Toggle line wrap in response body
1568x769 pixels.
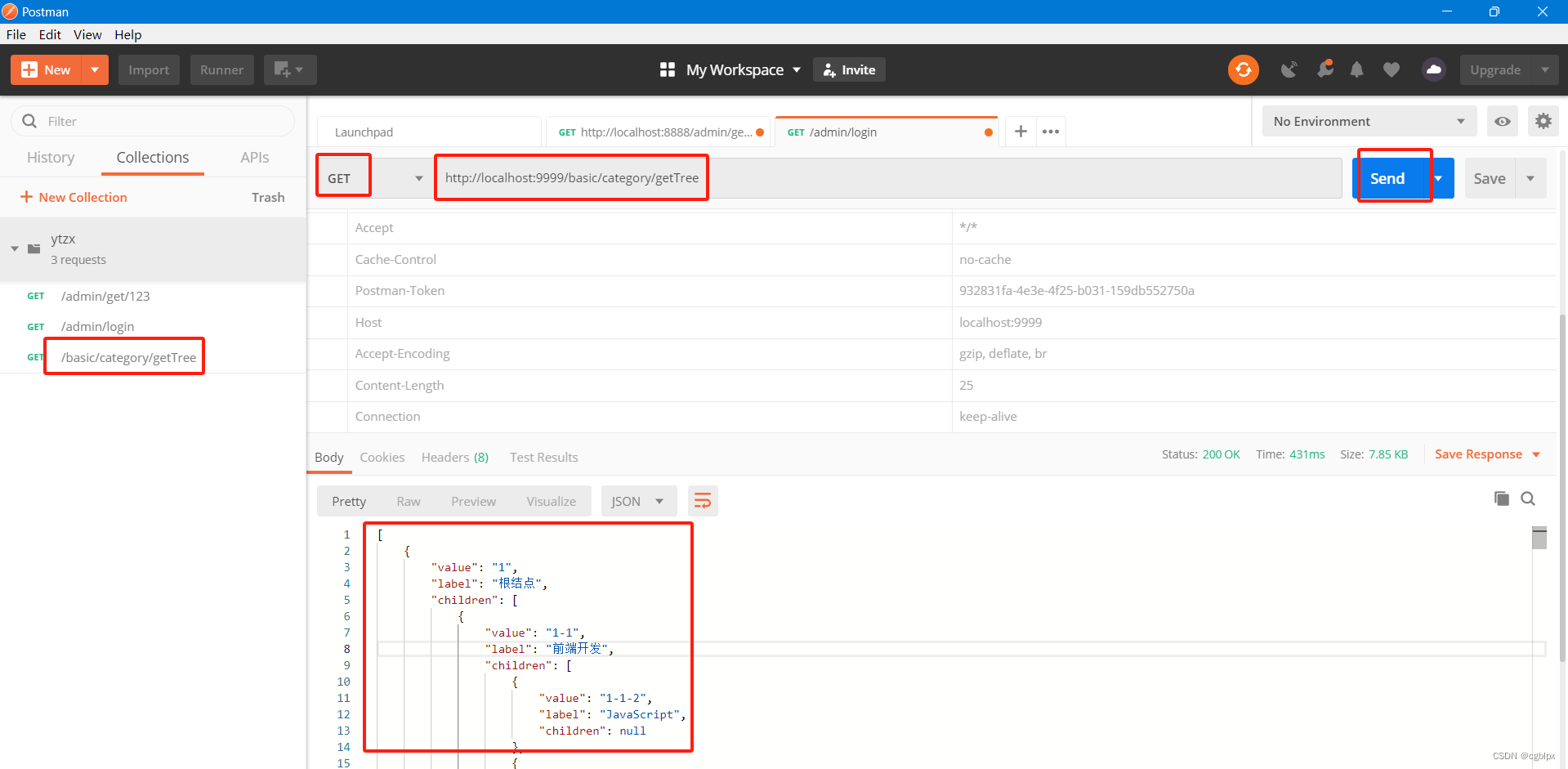coord(703,501)
